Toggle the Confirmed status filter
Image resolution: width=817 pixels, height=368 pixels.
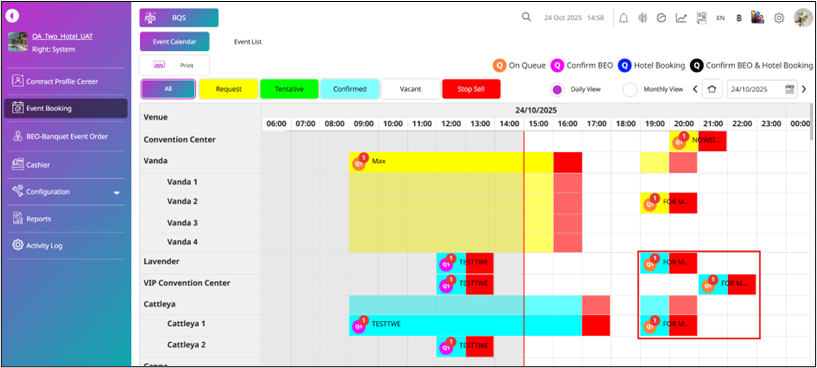point(350,89)
